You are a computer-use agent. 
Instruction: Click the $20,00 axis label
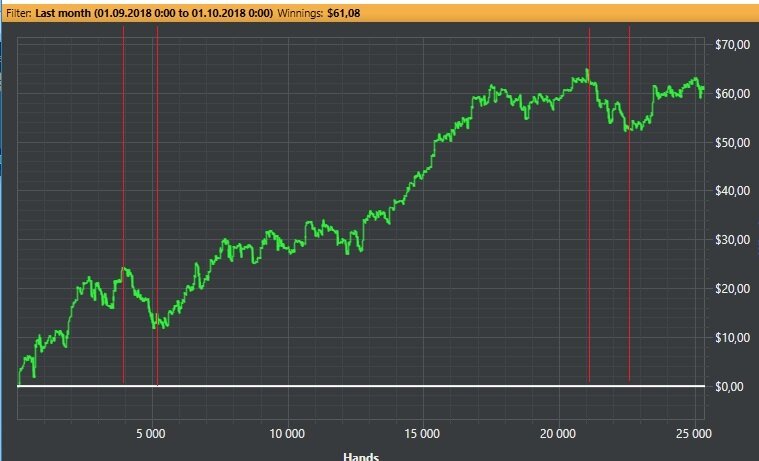click(x=732, y=289)
